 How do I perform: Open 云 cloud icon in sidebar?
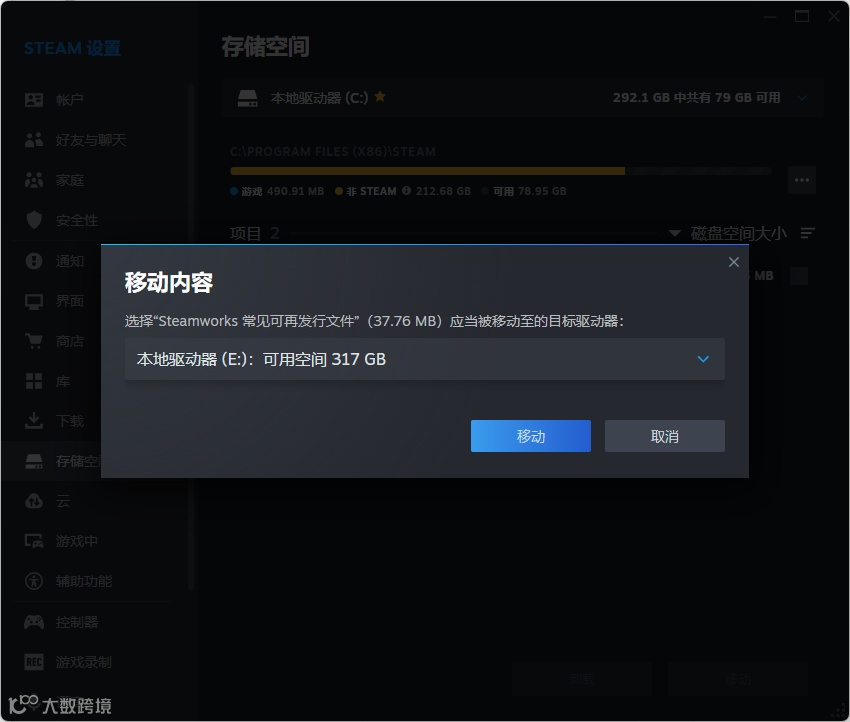(x=34, y=501)
